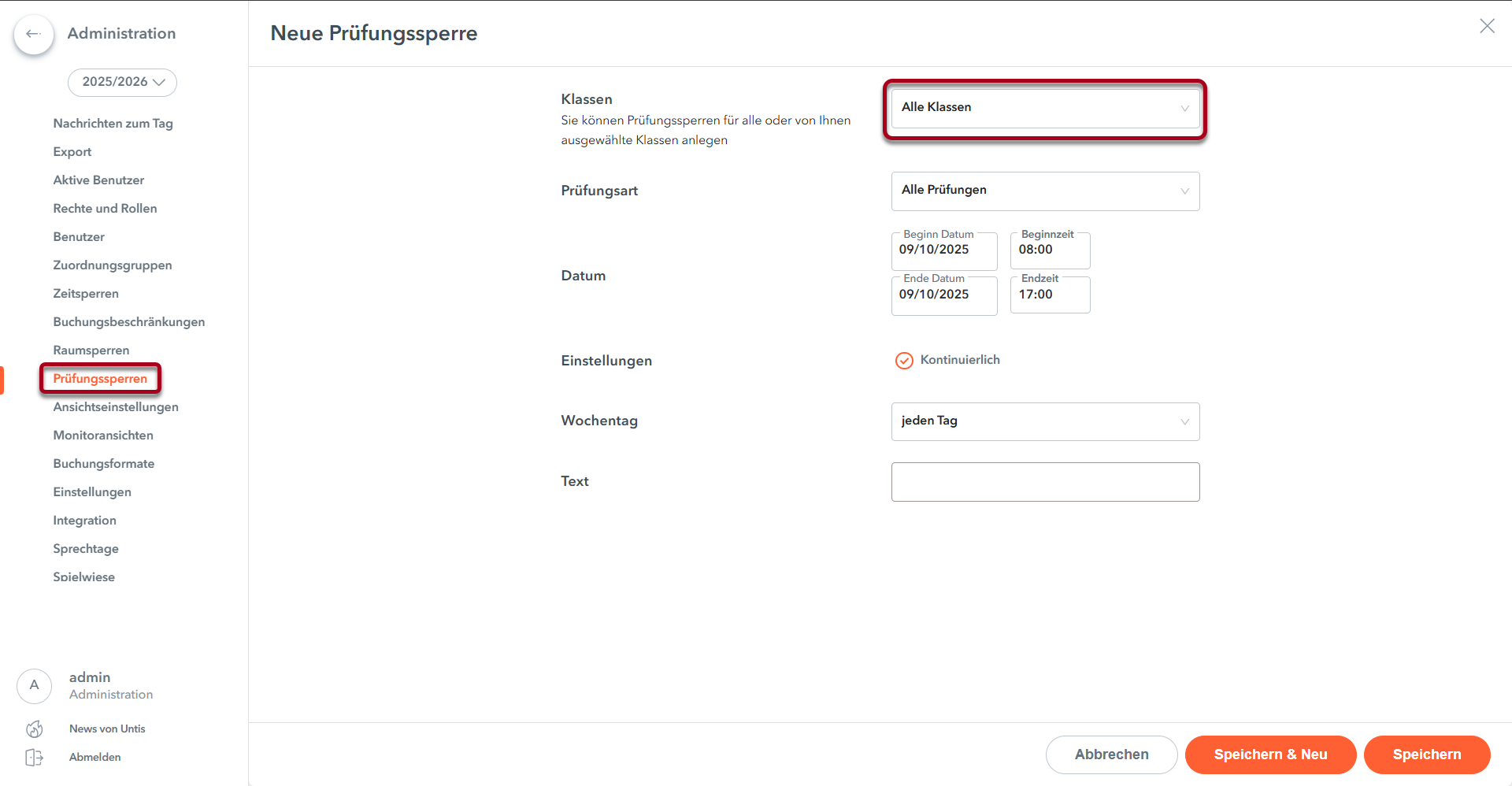
Task: Click the Speichern & Neu button
Action: [1270, 754]
